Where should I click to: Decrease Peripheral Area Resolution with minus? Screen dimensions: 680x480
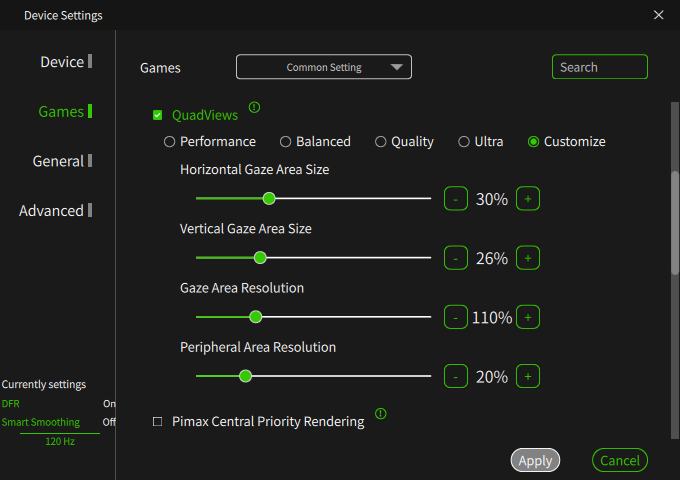[455, 377]
